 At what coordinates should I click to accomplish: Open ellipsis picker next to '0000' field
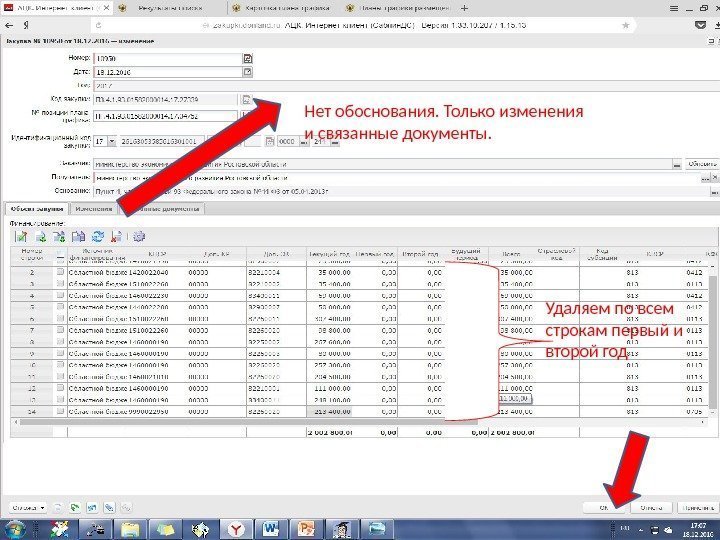point(304,142)
